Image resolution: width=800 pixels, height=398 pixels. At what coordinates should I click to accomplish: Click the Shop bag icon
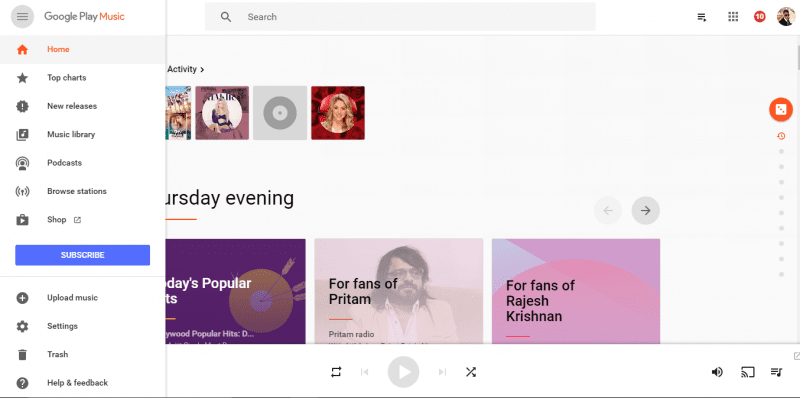(22, 220)
